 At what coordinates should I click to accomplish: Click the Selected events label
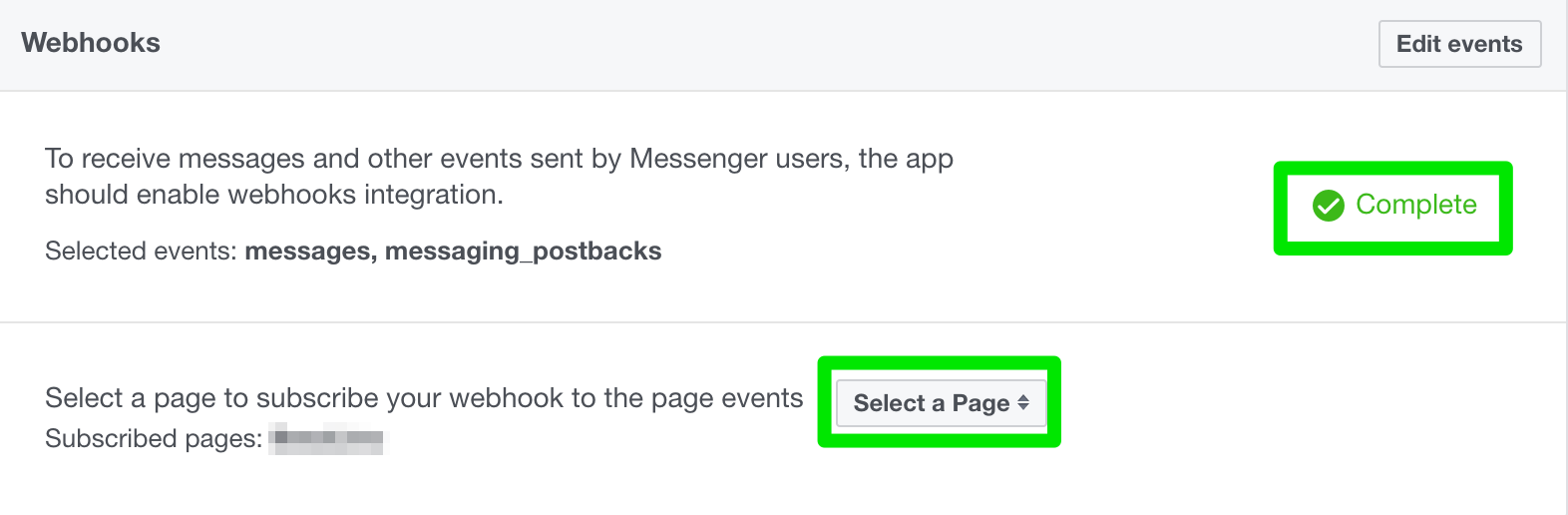click(x=141, y=252)
